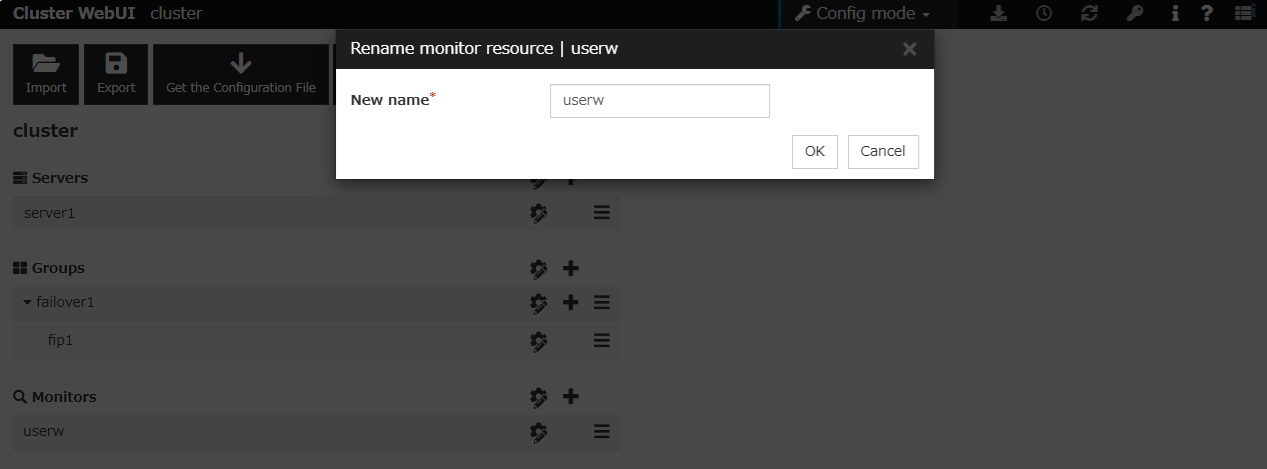
Task: Open the server1 hamburger menu
Action: tap(601, 213)
